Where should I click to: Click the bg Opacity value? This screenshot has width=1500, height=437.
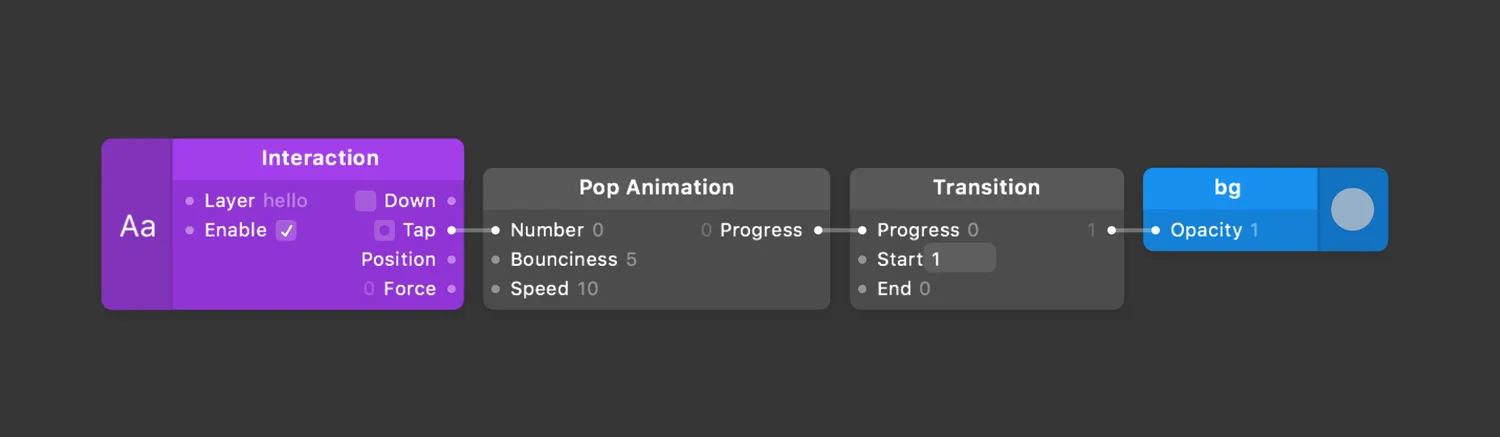tap(1254, 230)
